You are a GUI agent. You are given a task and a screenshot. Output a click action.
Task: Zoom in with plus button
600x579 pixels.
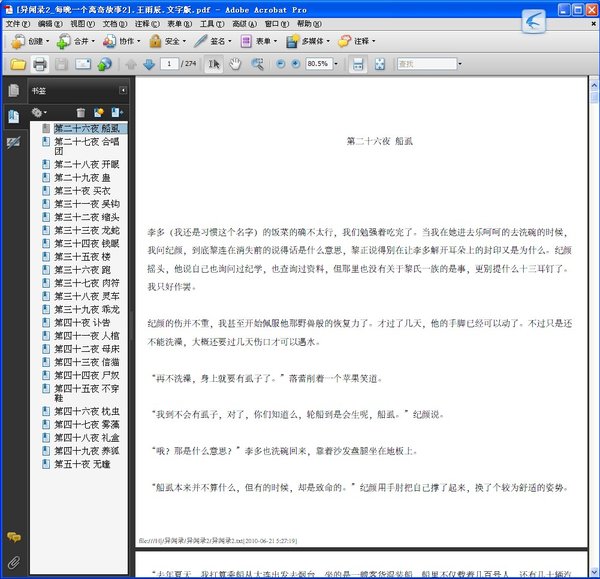(x=295, y=64)
